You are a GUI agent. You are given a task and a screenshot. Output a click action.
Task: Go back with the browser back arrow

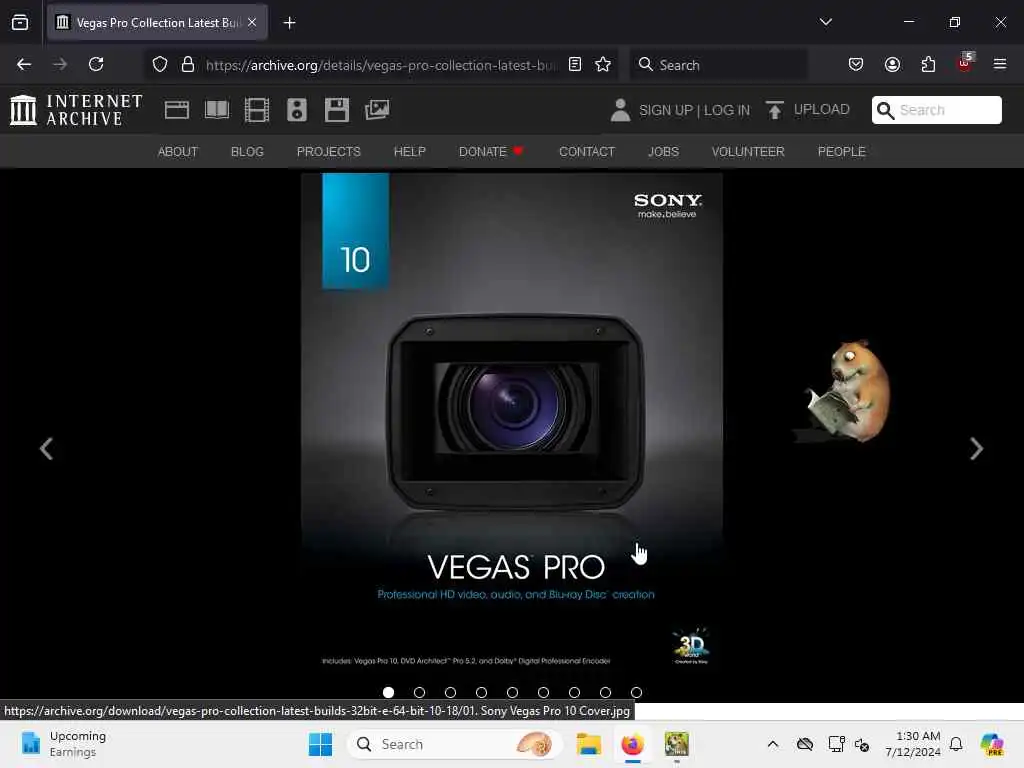tap(24, 64)
